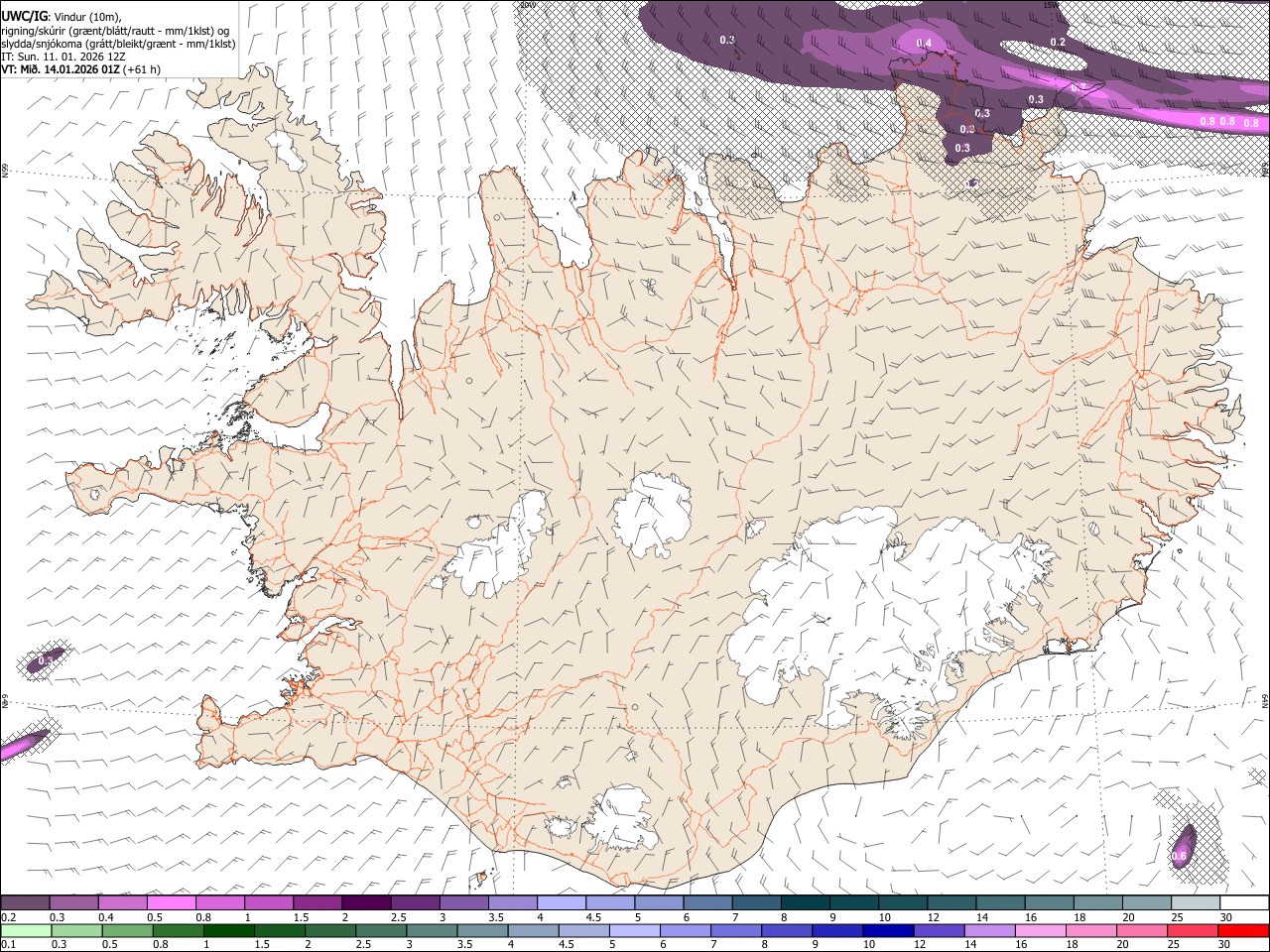This screenshot has height=952, width=1270.
Task: Click the 0.2 label on the upper purple band
Action: [x=1058, y=42]
